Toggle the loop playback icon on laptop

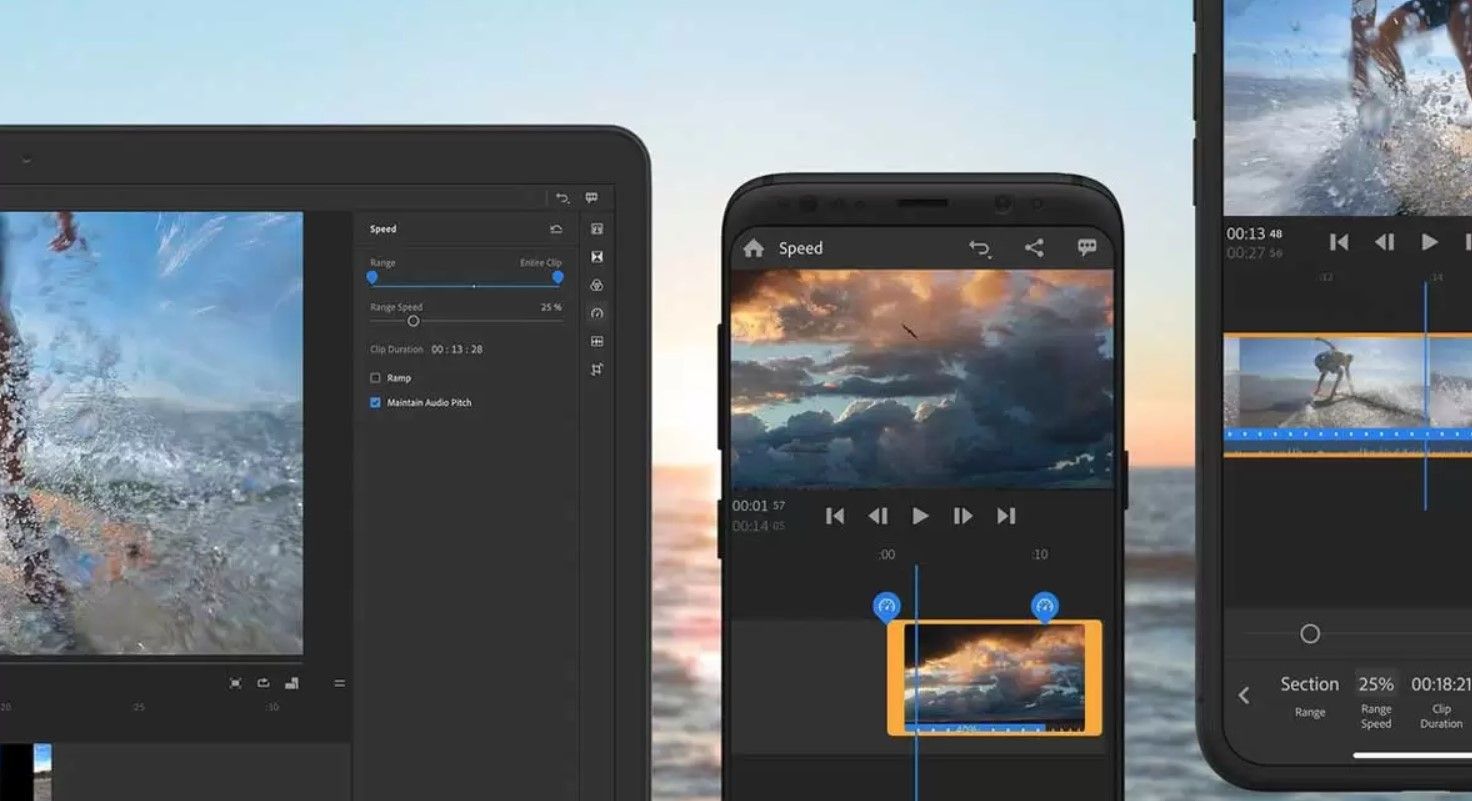click(x=263, y=683)
